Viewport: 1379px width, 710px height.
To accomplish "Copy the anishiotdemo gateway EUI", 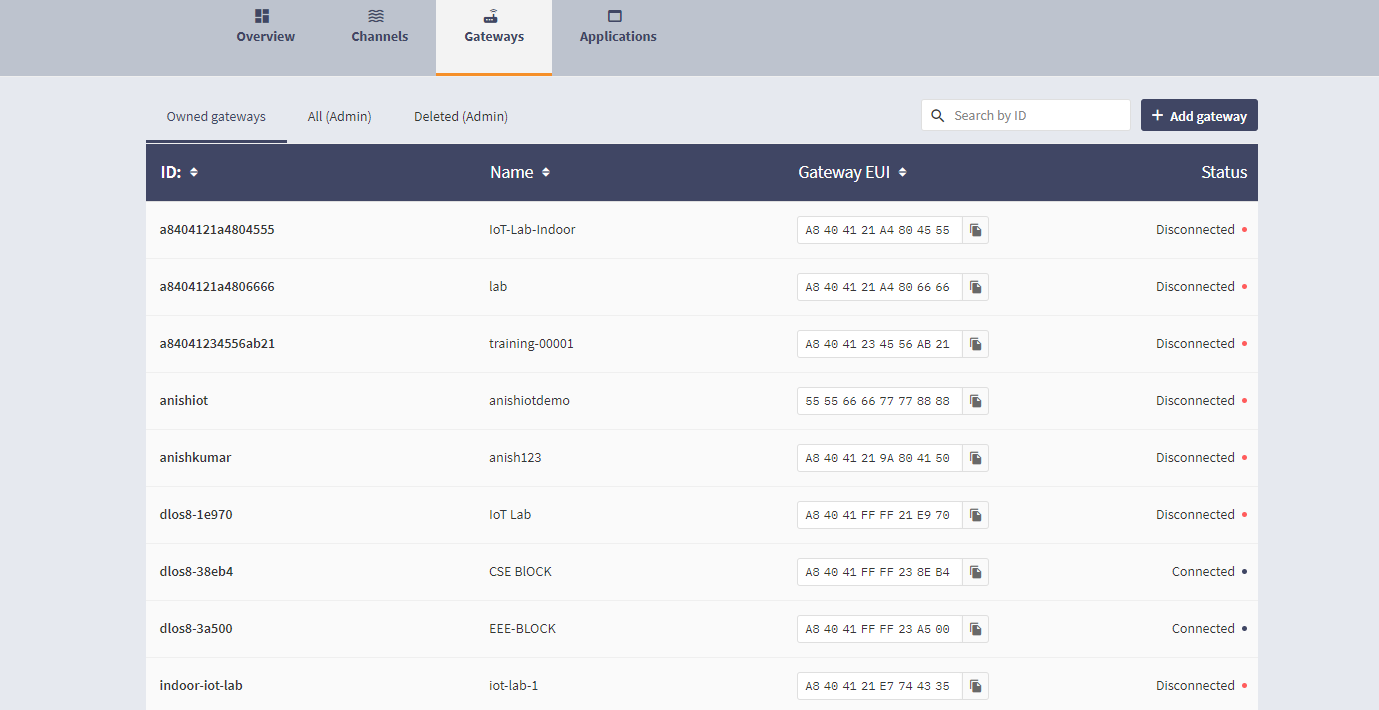I will 975,400.
